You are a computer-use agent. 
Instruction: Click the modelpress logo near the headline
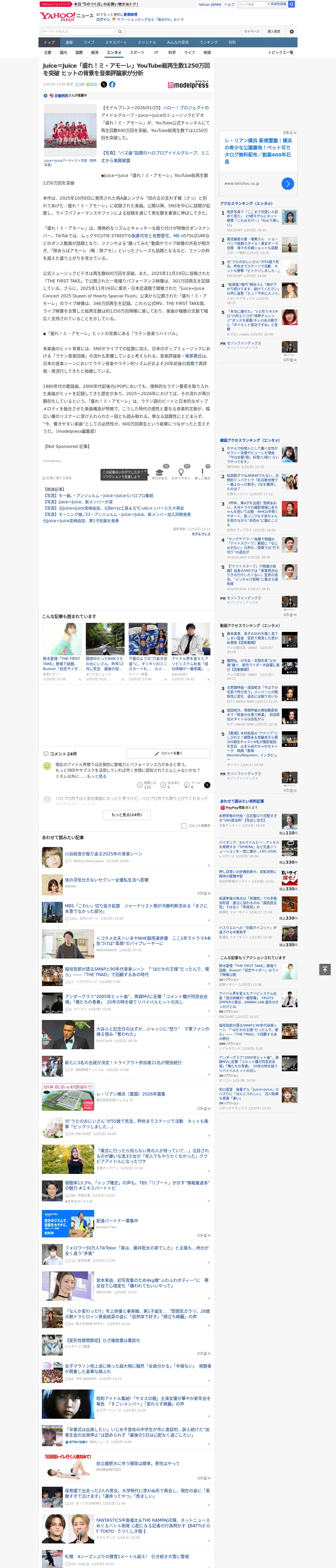pyautogui.click(x=188, y=85)
